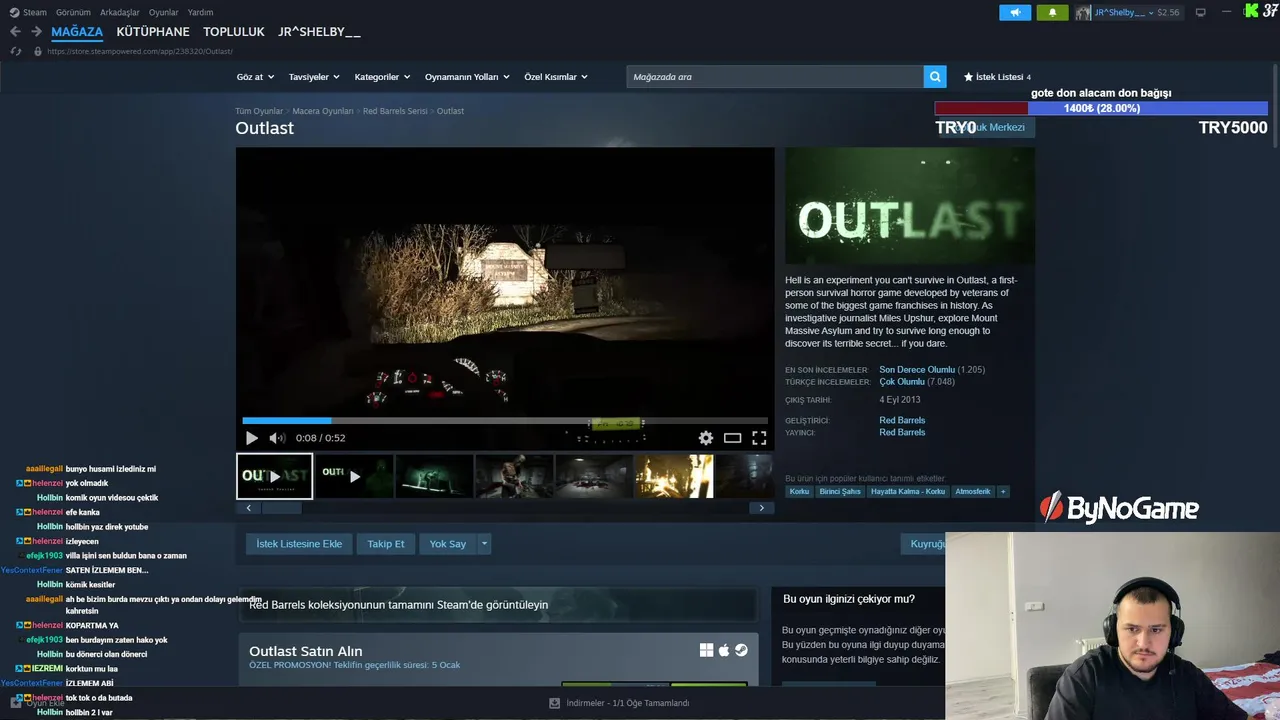Go back with the browser back arrow

[x=15, y=32]
